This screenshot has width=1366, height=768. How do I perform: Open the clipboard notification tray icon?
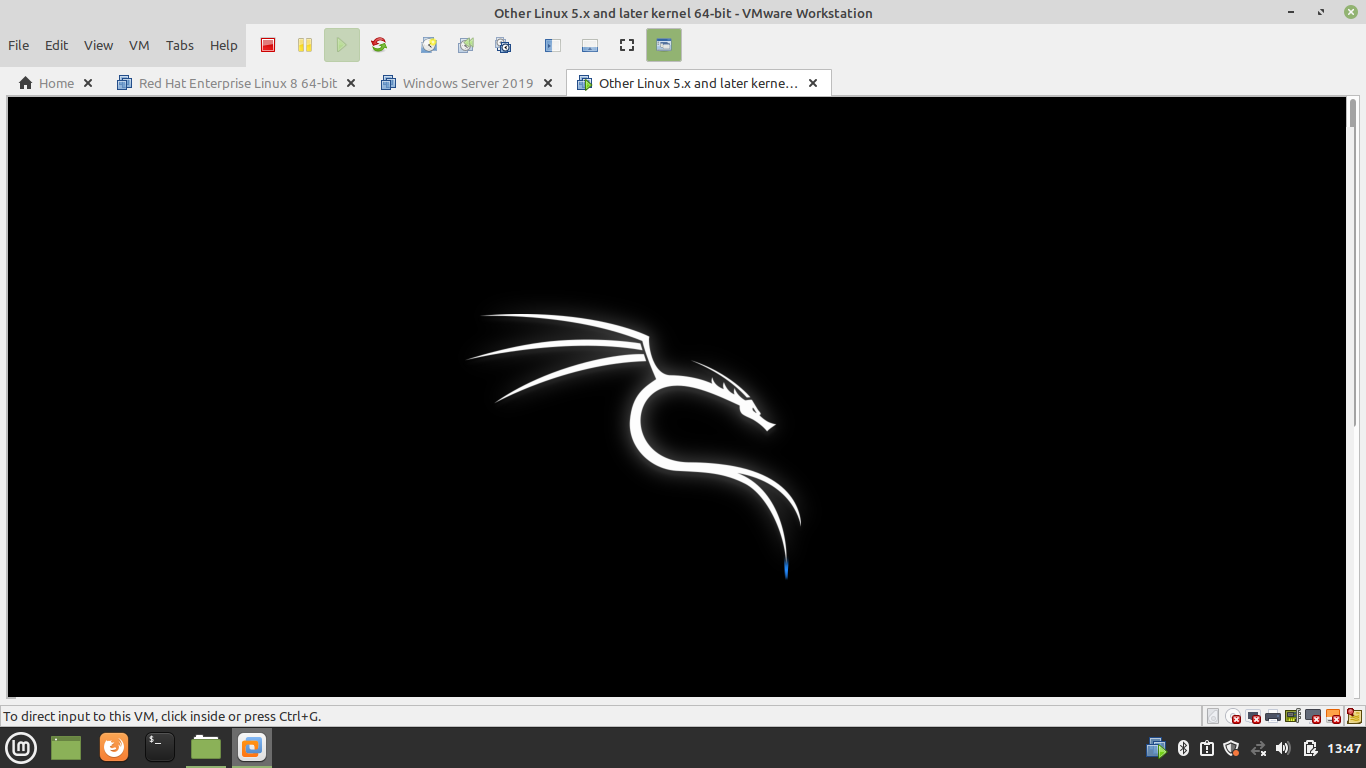[x=1207, y=748]
